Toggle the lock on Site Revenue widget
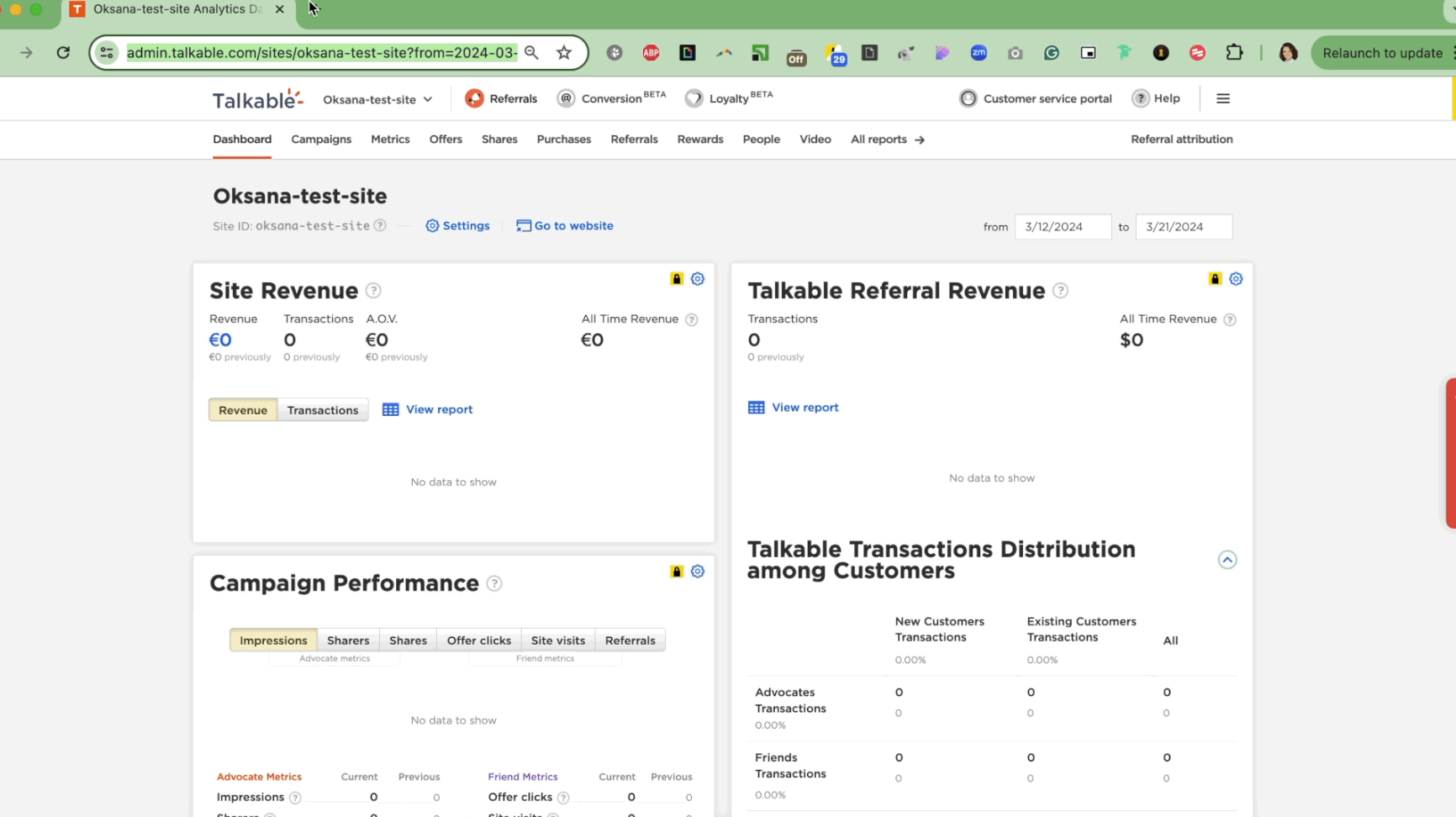Image resolution: width=1456 pixels, height=817 pixels. coord(677,278)
